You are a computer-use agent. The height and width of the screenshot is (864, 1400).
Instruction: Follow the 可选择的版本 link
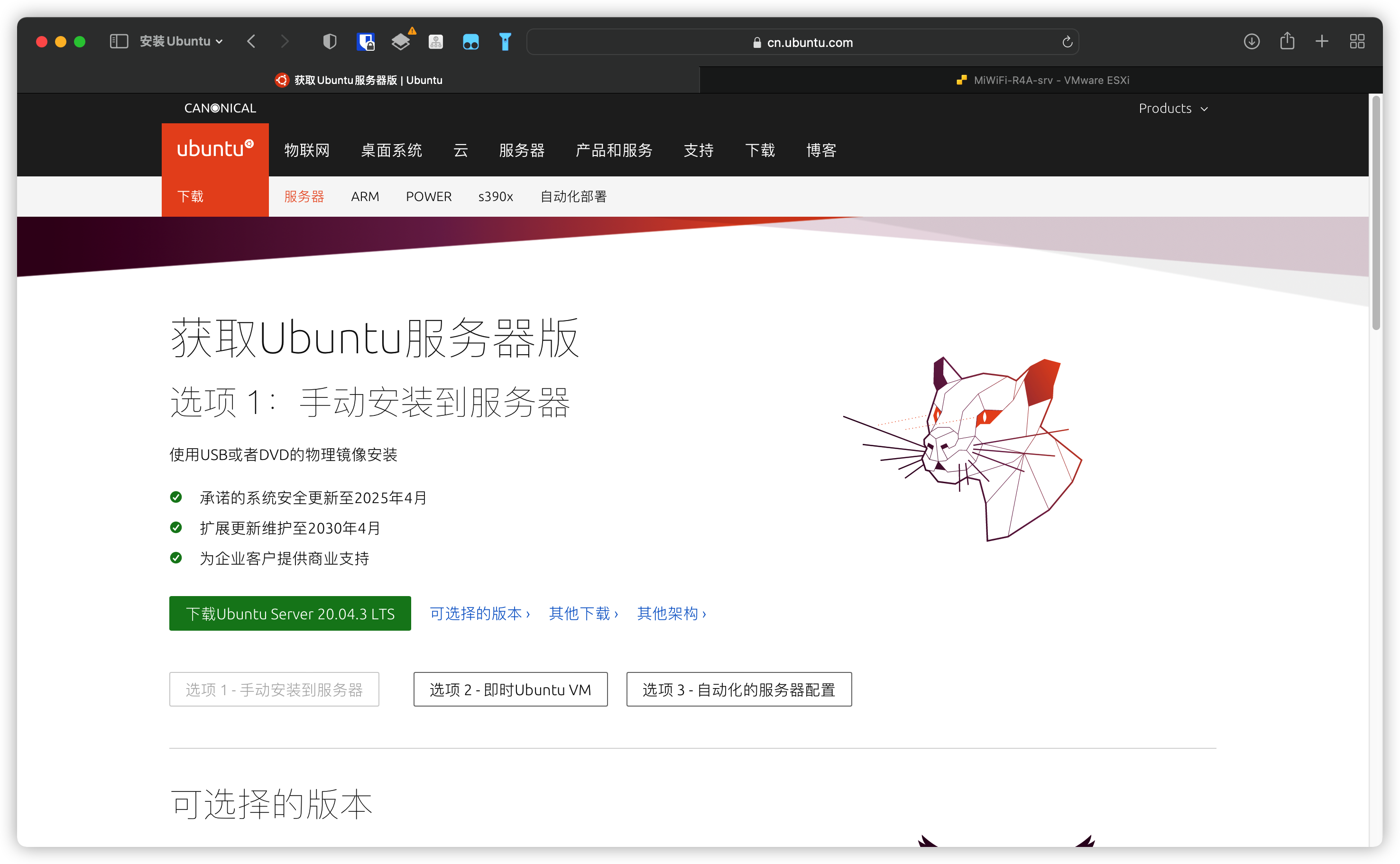coord(479,614)
